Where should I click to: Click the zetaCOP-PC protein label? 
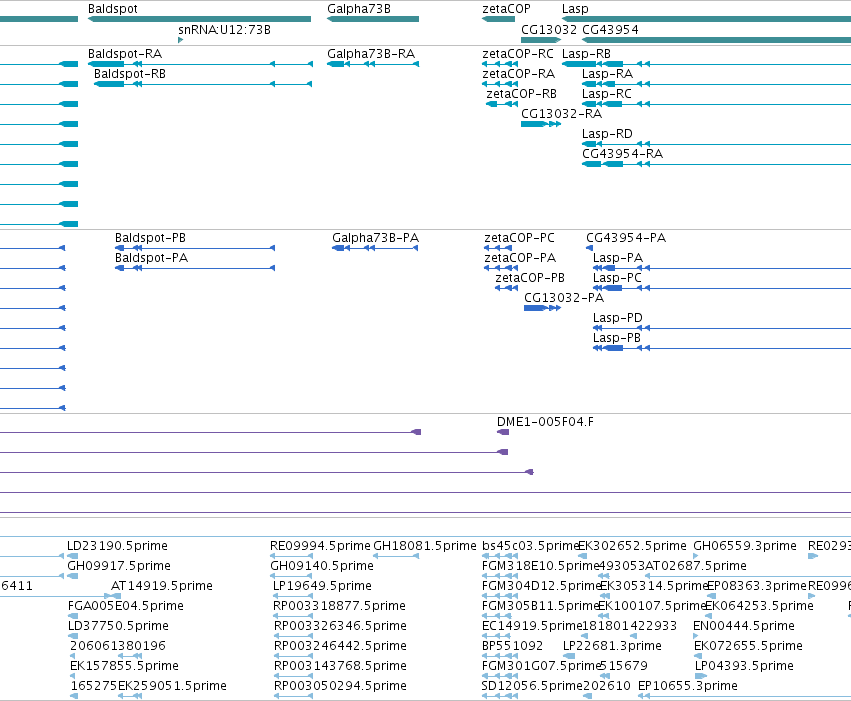519,238
